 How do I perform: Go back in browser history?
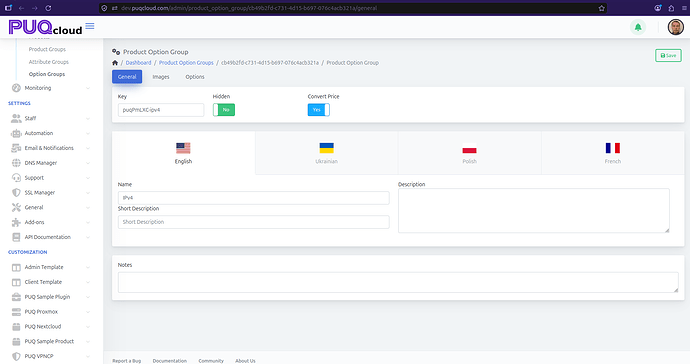pos(21,8)
